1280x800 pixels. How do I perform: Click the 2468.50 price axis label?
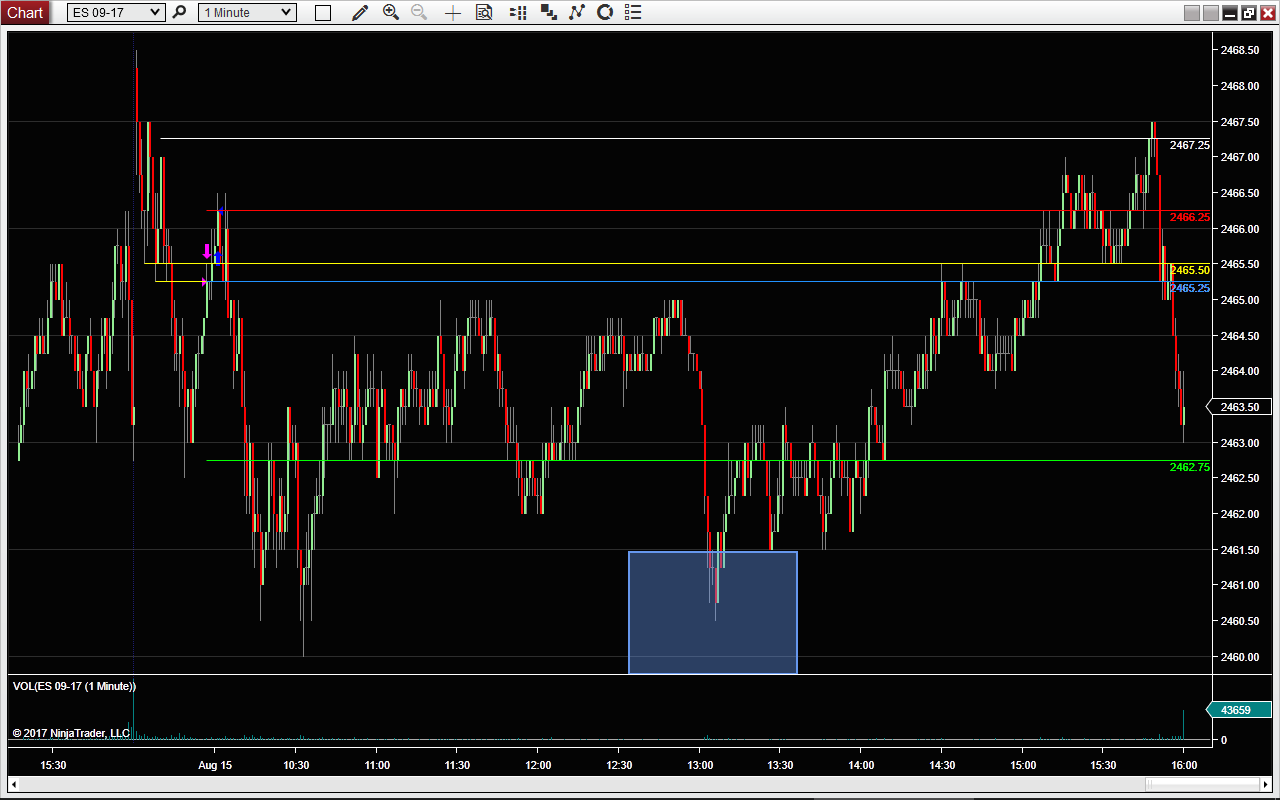point(1239,50)
